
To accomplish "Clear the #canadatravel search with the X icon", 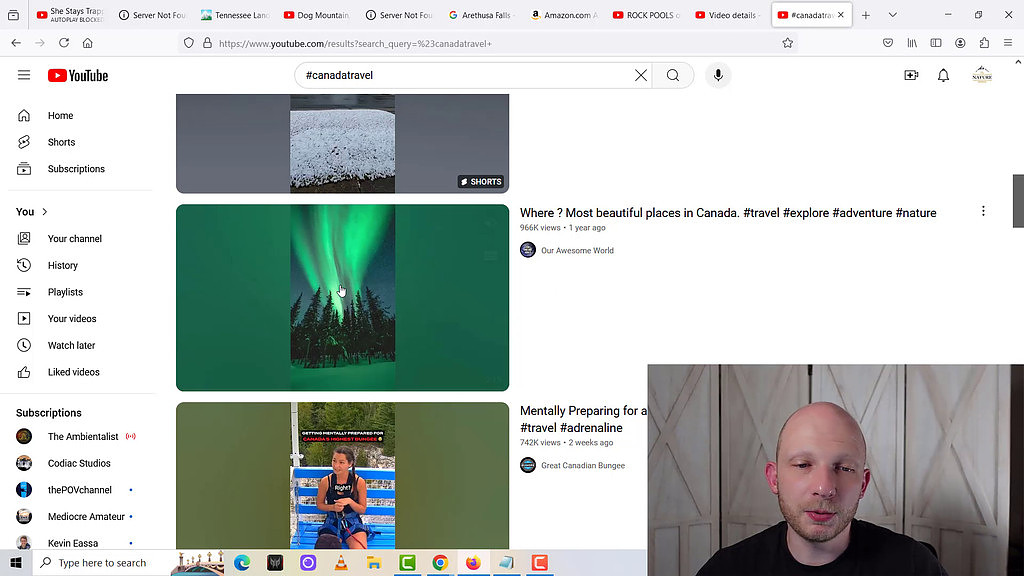I will (641, 75).
